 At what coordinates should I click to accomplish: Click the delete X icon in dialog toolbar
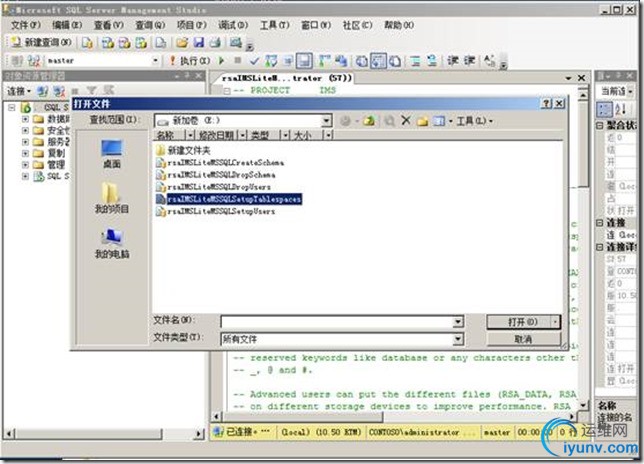click(406, 120)
